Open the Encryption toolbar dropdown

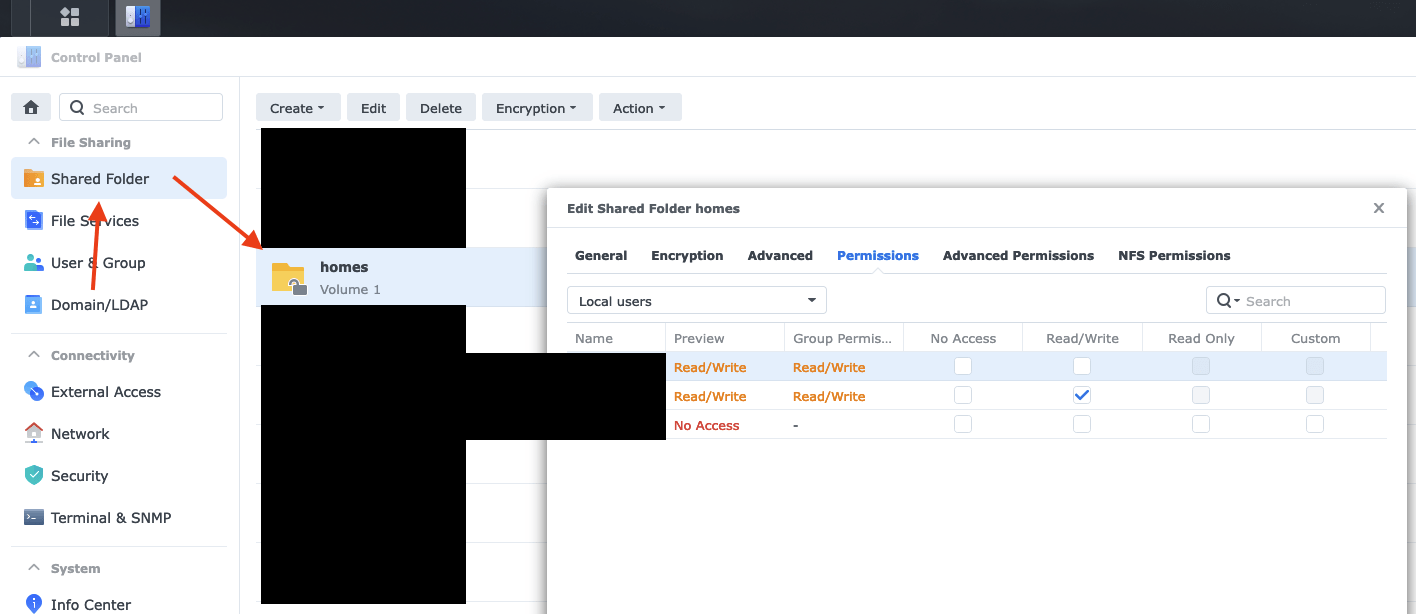(537, 108)
